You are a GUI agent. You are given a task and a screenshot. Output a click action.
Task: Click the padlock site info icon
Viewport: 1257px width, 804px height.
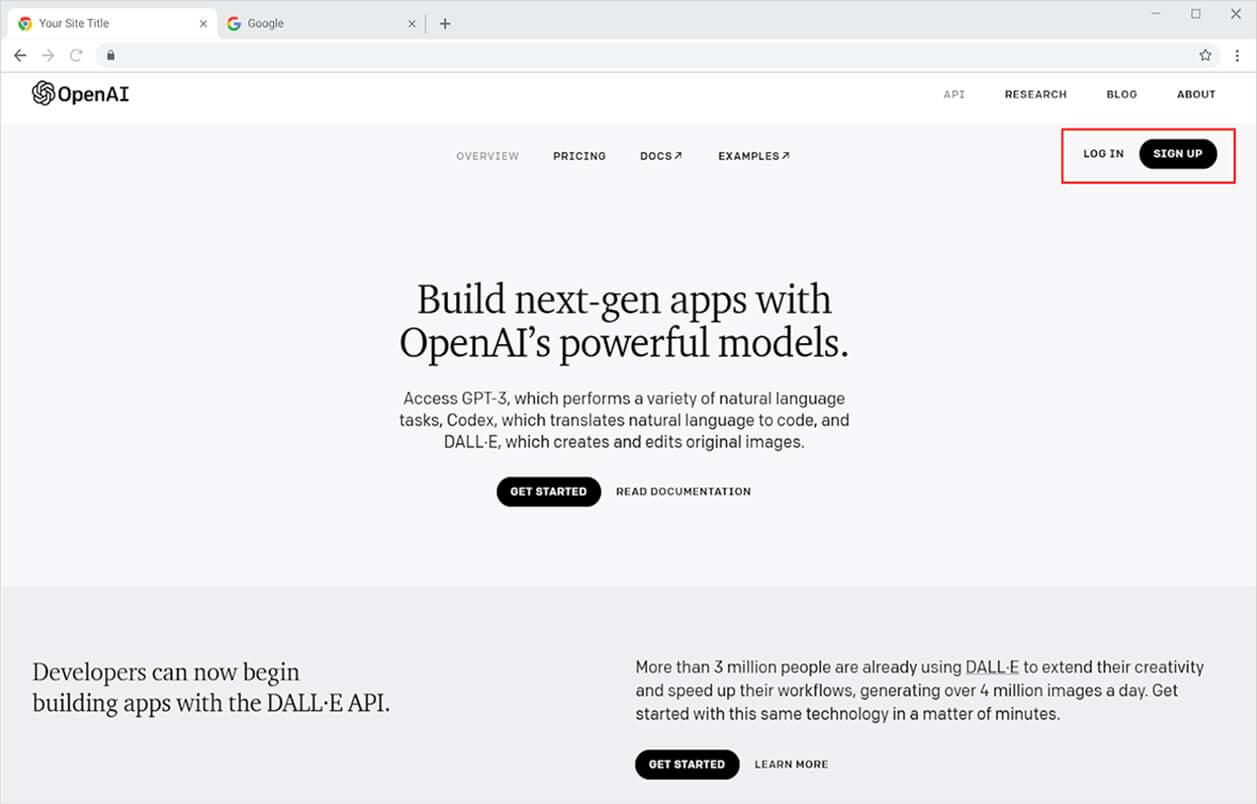111,55
